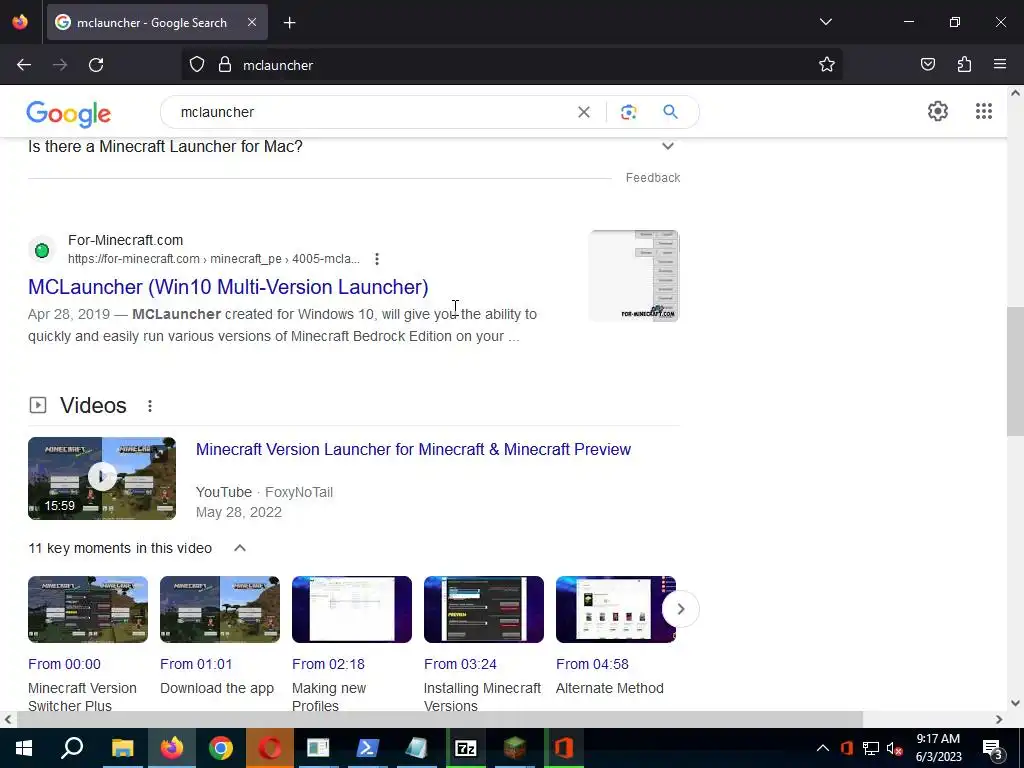The width and height of the screenshot is (1024, 768).
Task: Switch to Firefox on the taskbar
Action: coord(172,748)
